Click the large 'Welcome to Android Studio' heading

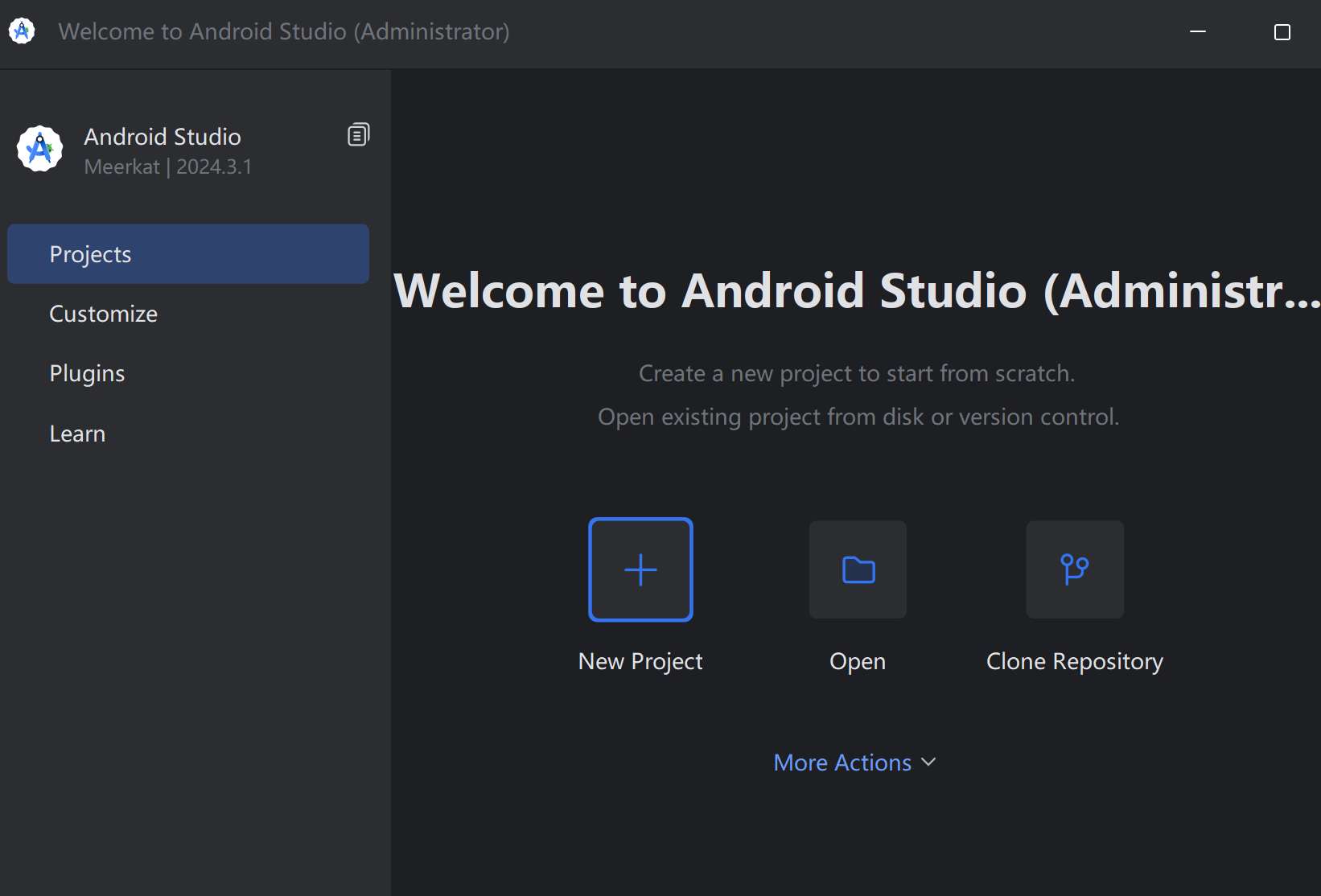[x=856, y=290]
